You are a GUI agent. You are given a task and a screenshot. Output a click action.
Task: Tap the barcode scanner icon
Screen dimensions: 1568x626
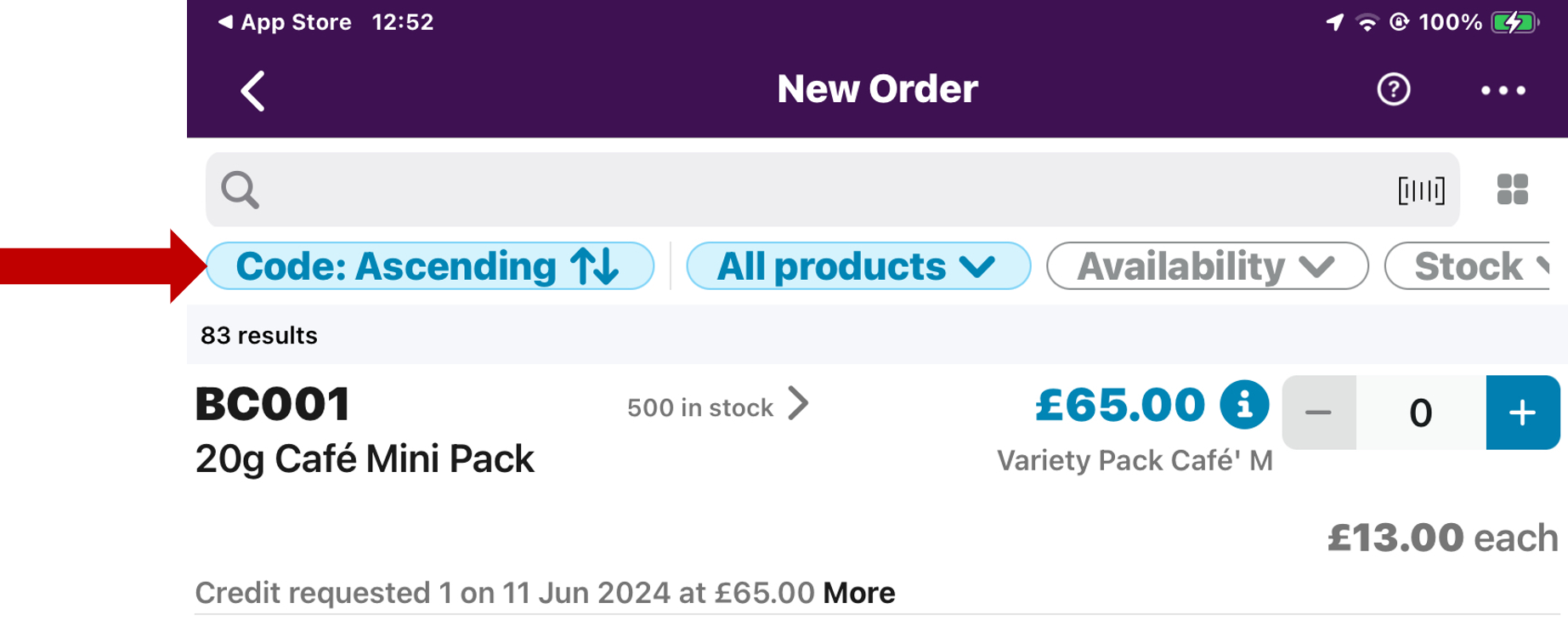point(1421,191)
